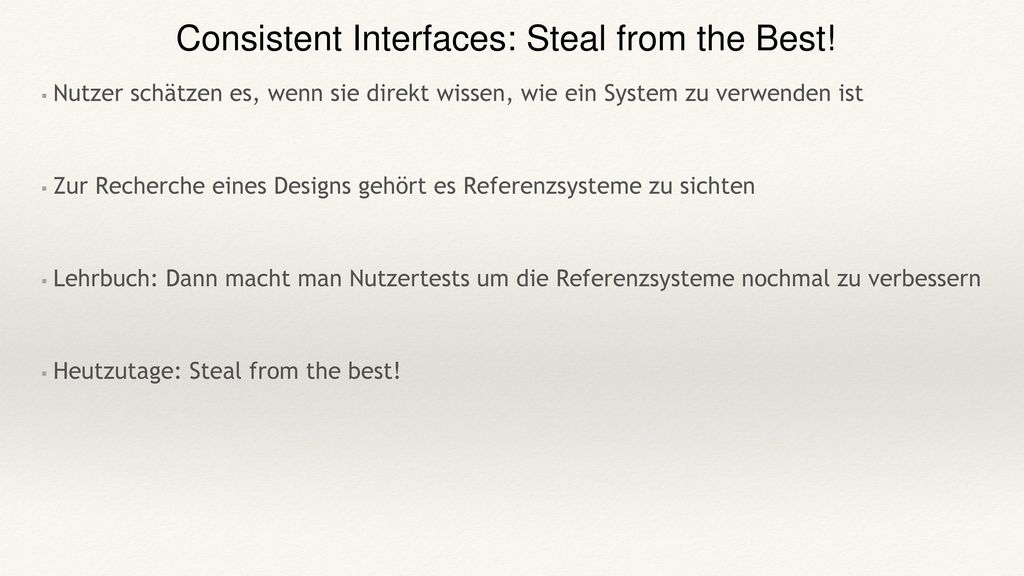
Task: Click the bullet marker before 'Zur Recherche'
Action: pyautogui.click(x=44, y=189)
